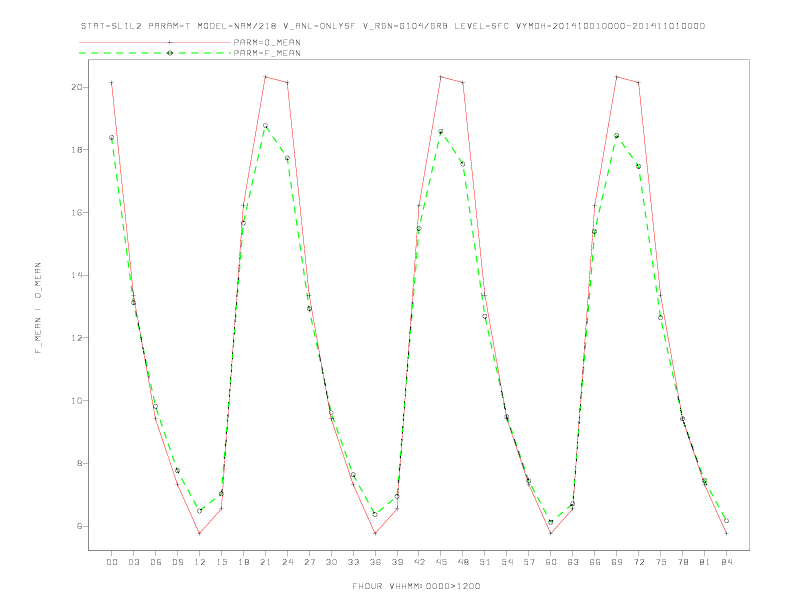
Task: Select y-axis tick label 16
Action: pos(77,213)
